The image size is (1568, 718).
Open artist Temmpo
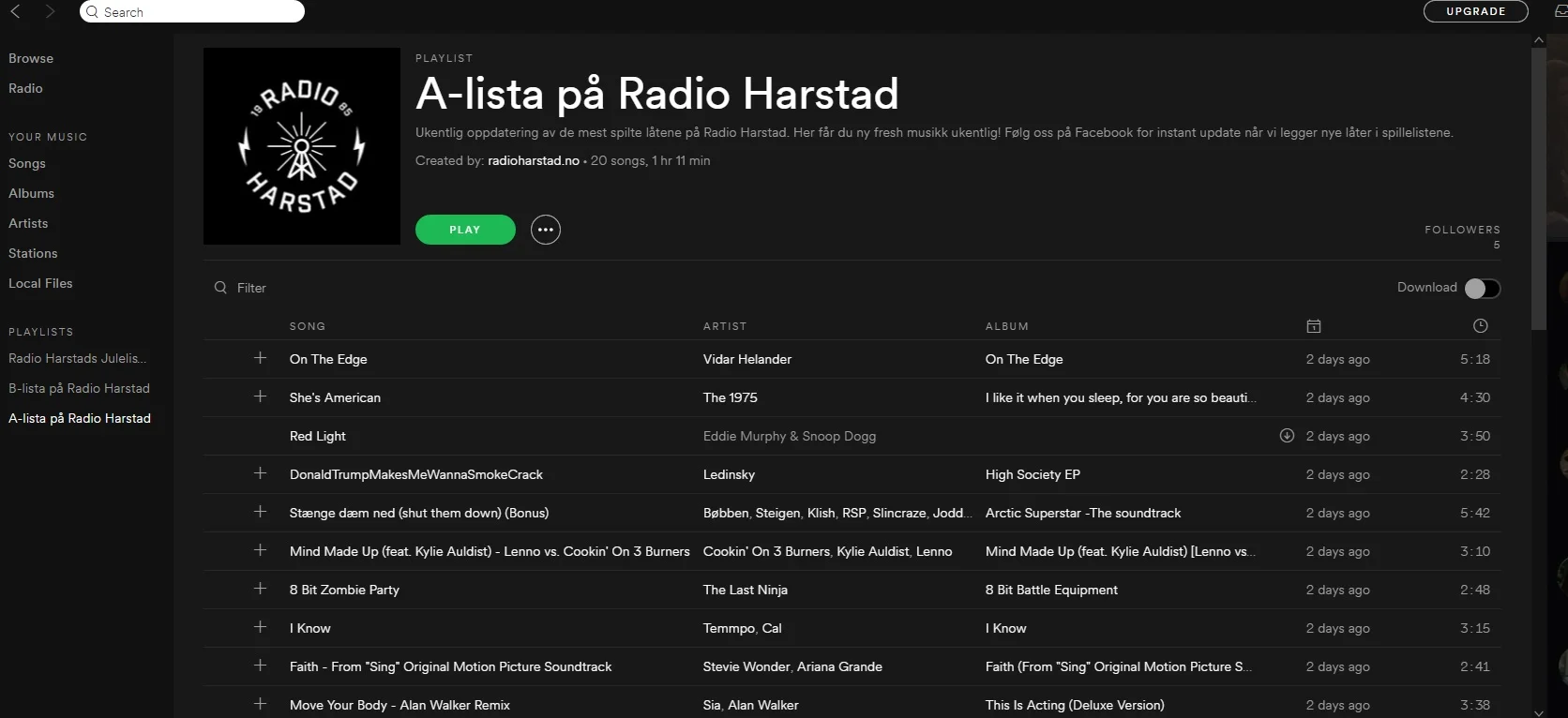[x=729, y=628]
